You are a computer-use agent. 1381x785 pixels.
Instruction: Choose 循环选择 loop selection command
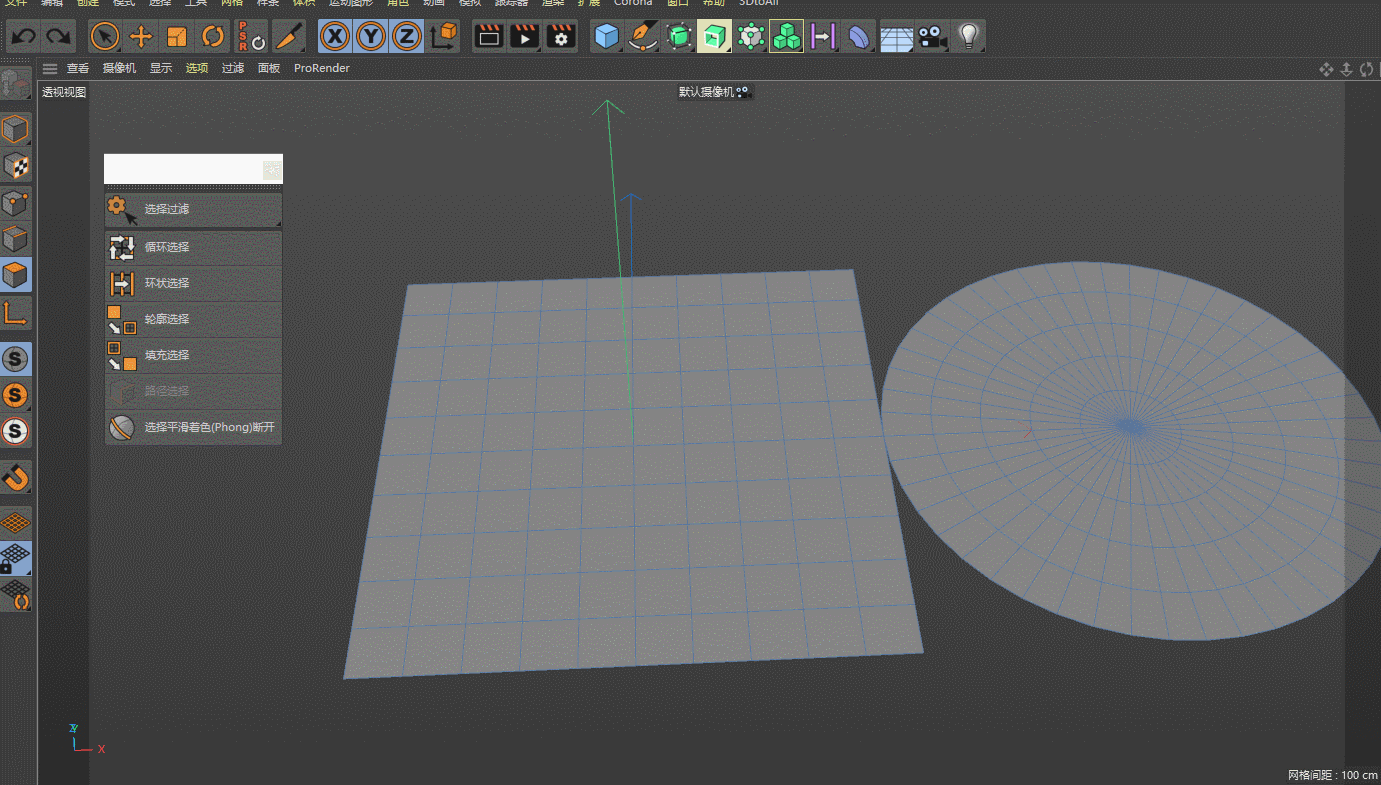click(x=193, y=247)
